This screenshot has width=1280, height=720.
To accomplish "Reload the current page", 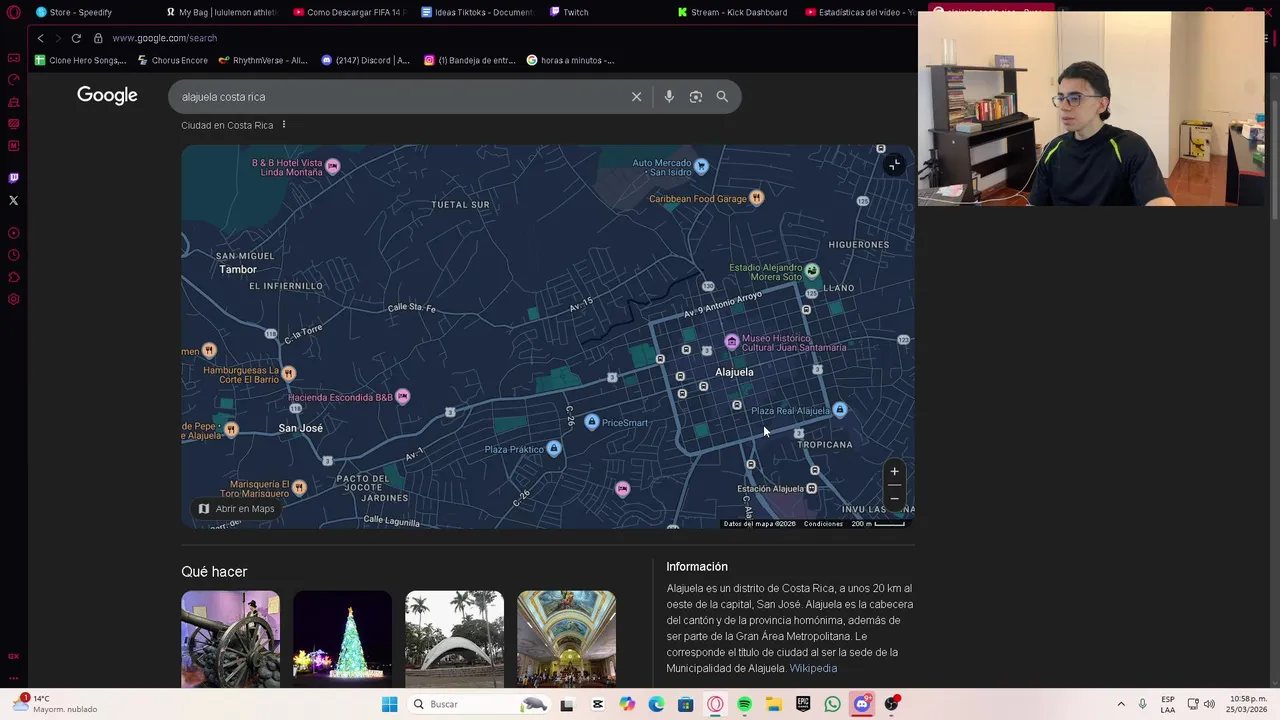I will coord(76,38).
